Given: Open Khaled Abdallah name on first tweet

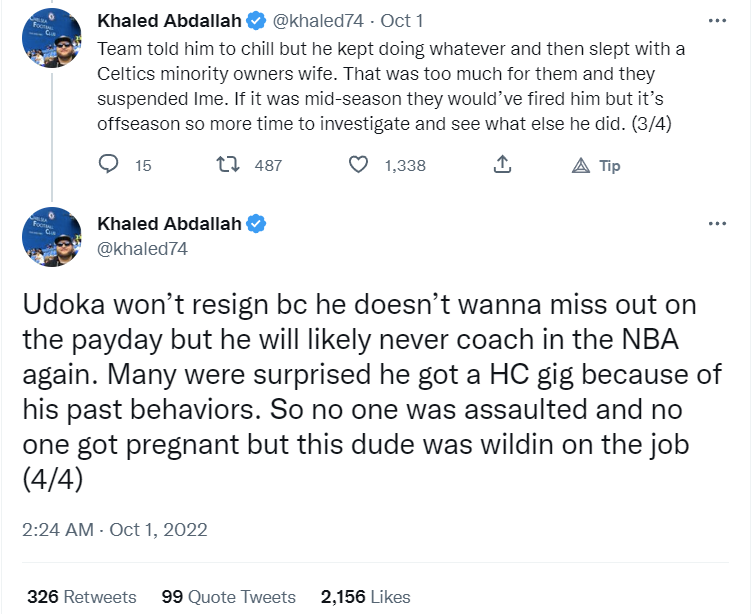Looking at the screenshot, I should coord(169,20).
